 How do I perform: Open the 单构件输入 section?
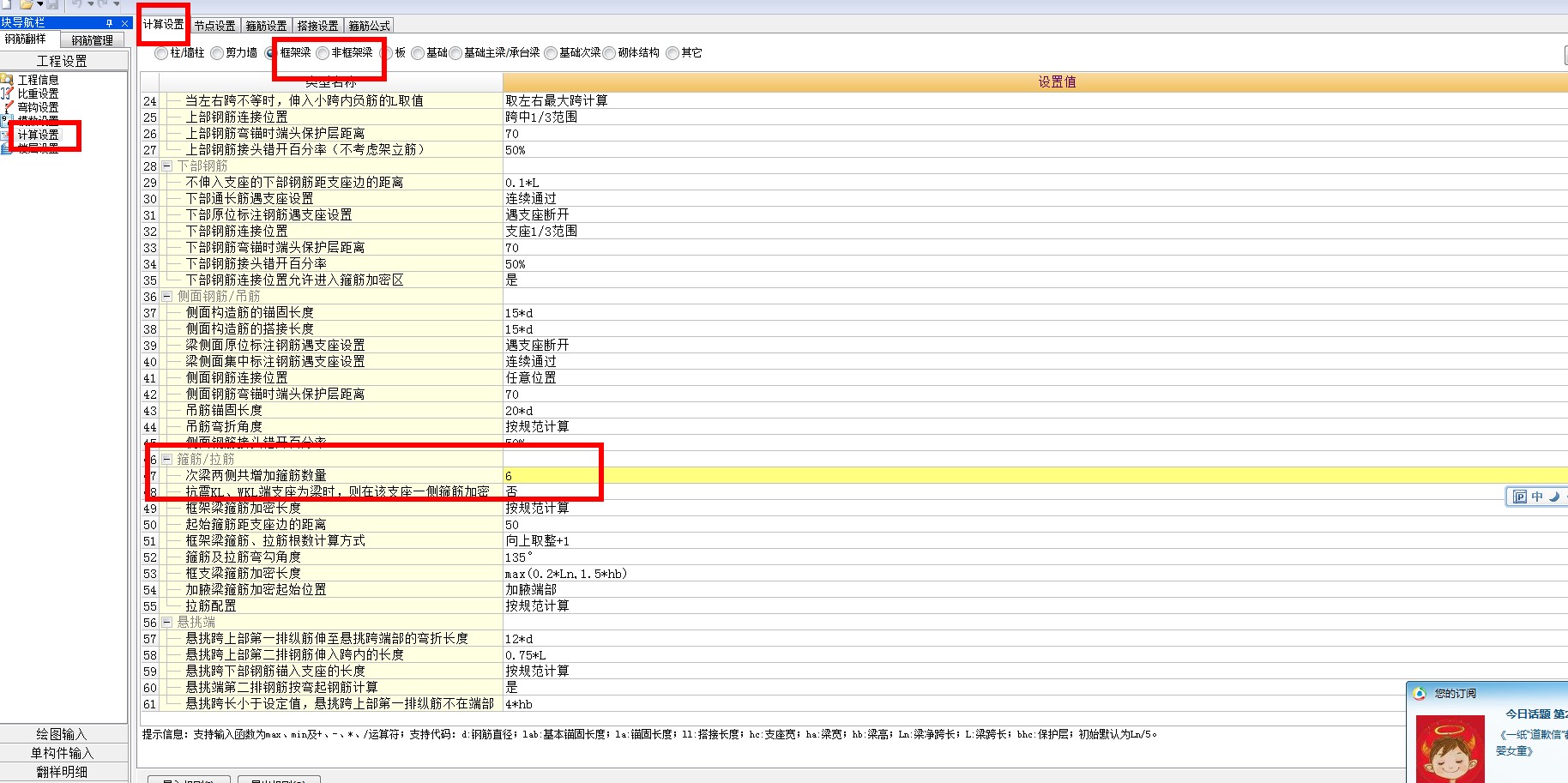(x=63, y=753)
